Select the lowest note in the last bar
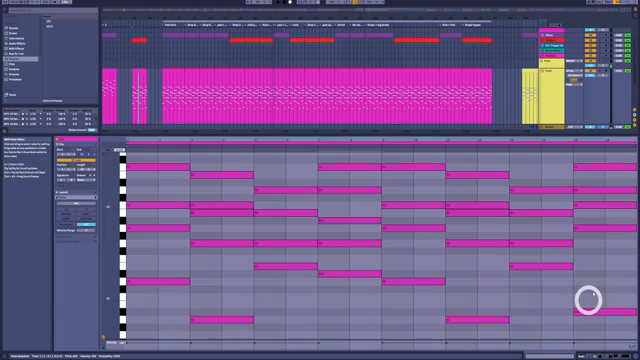Viewport: 640px width, 360px height. [x=605, y=312]
